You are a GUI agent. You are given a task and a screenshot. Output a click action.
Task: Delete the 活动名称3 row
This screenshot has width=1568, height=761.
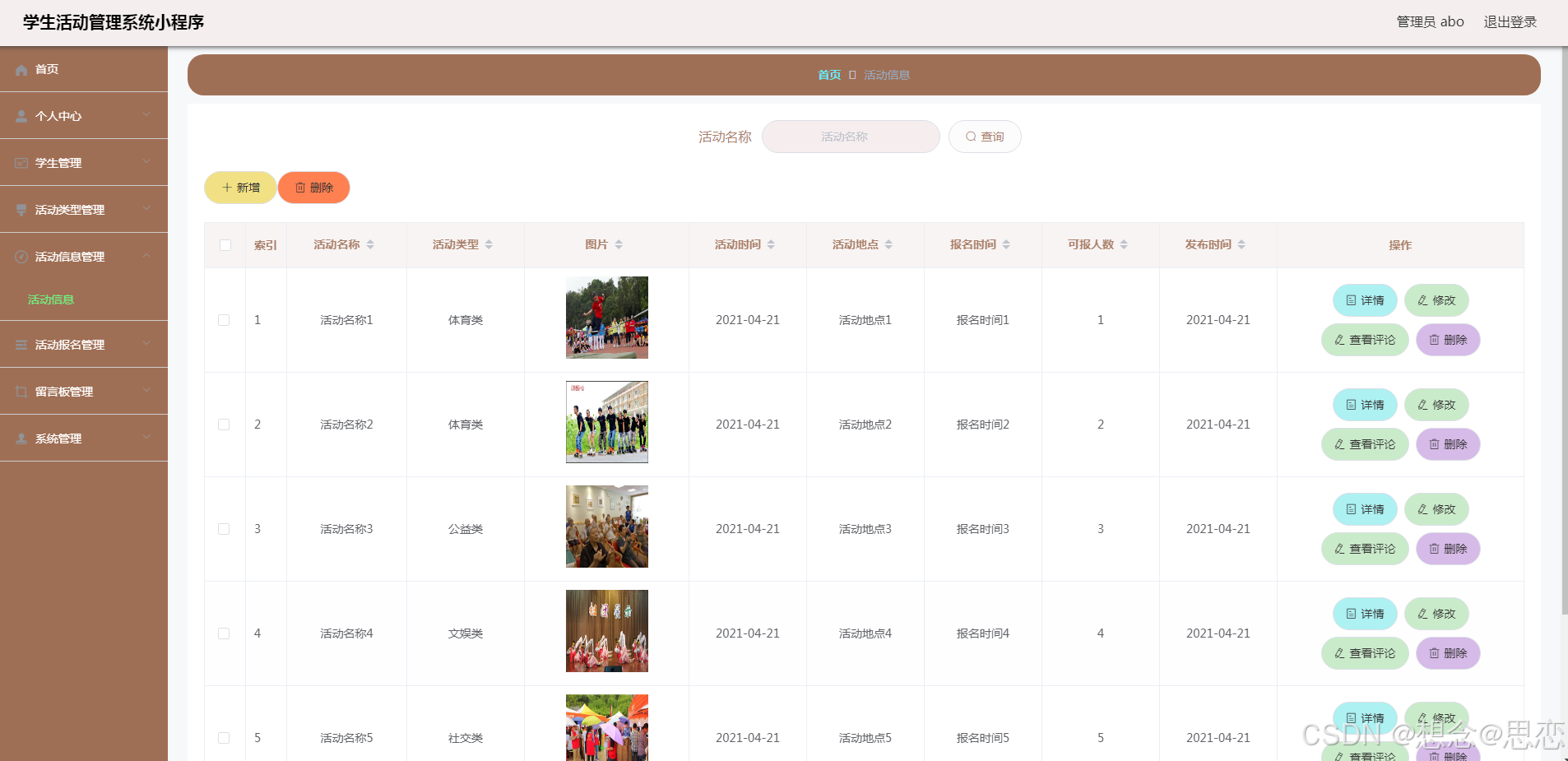point(1448,549)
